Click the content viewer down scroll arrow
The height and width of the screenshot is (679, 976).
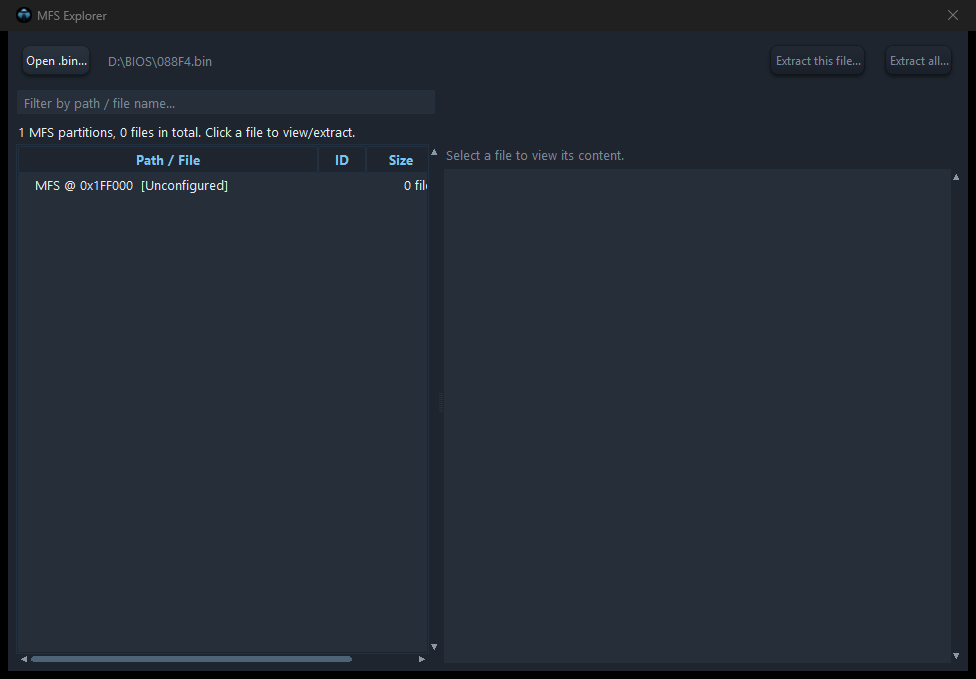[956, 655]
